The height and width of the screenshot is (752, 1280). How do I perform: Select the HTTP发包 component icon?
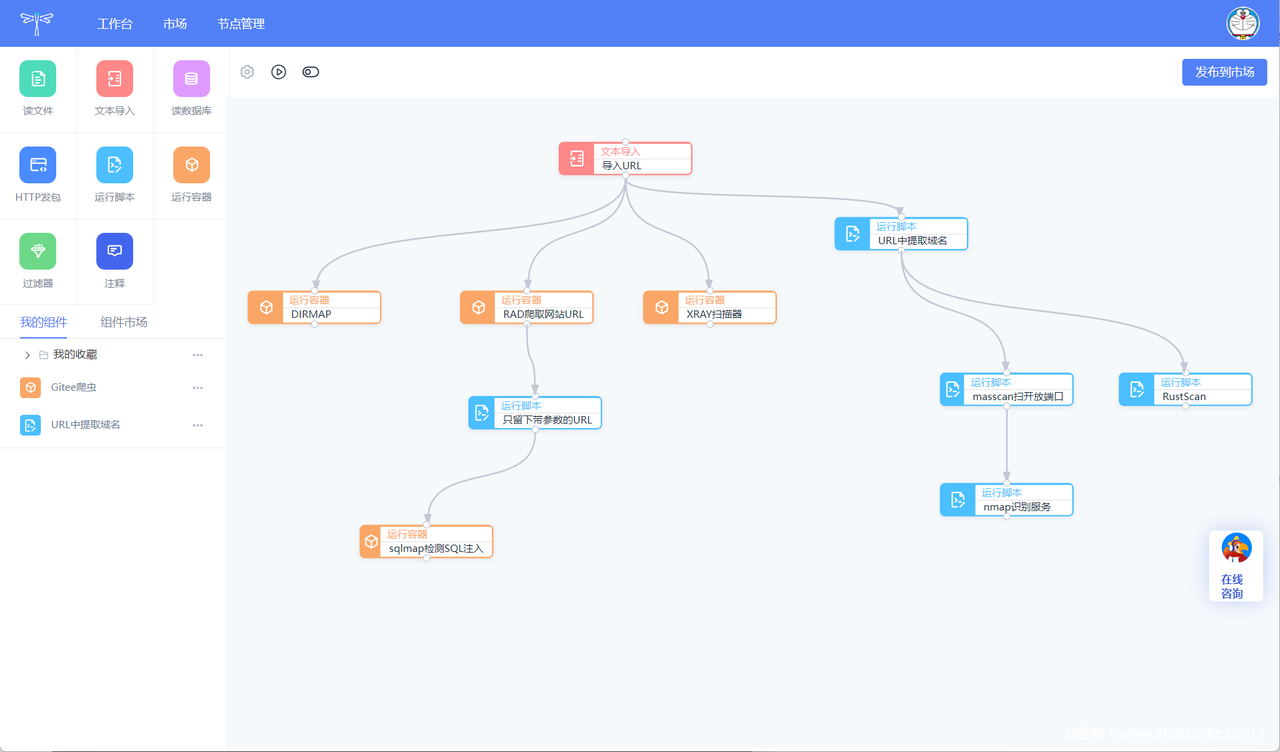coord(38,165)
